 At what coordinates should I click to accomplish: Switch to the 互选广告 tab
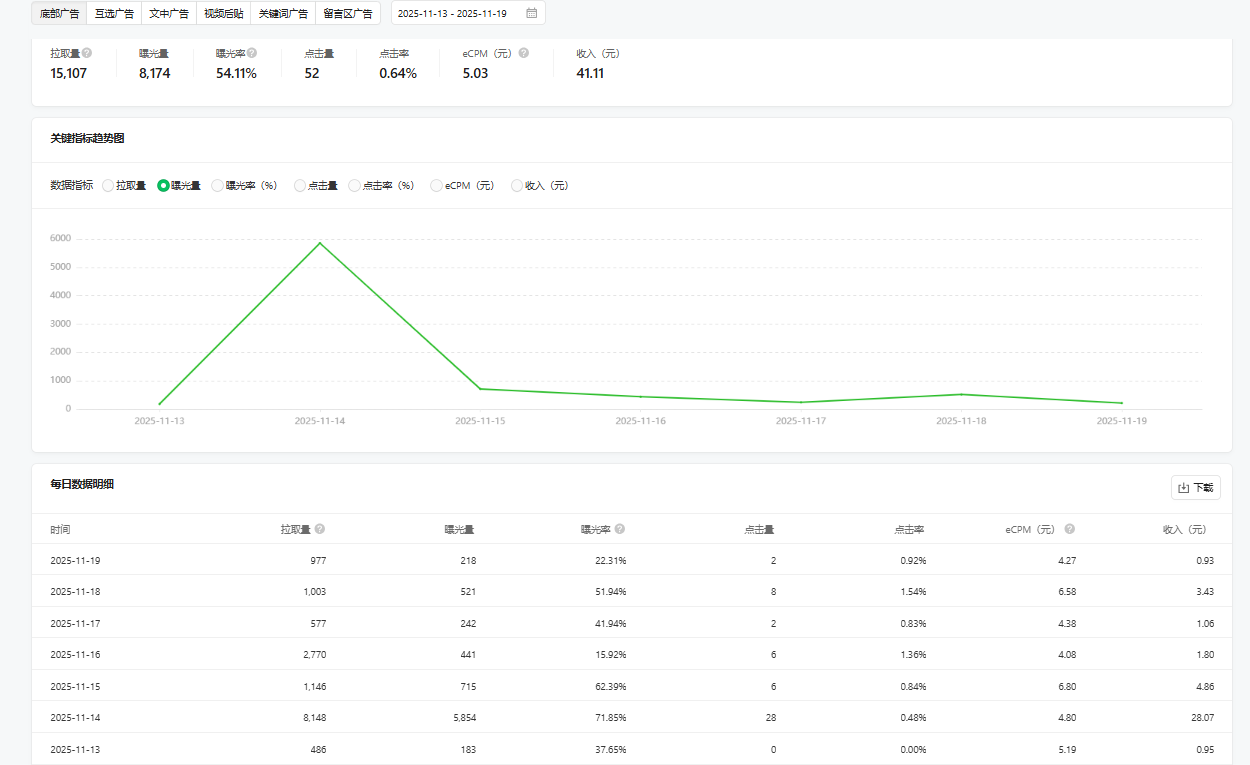pyautogui.click(x=114, y=14)
